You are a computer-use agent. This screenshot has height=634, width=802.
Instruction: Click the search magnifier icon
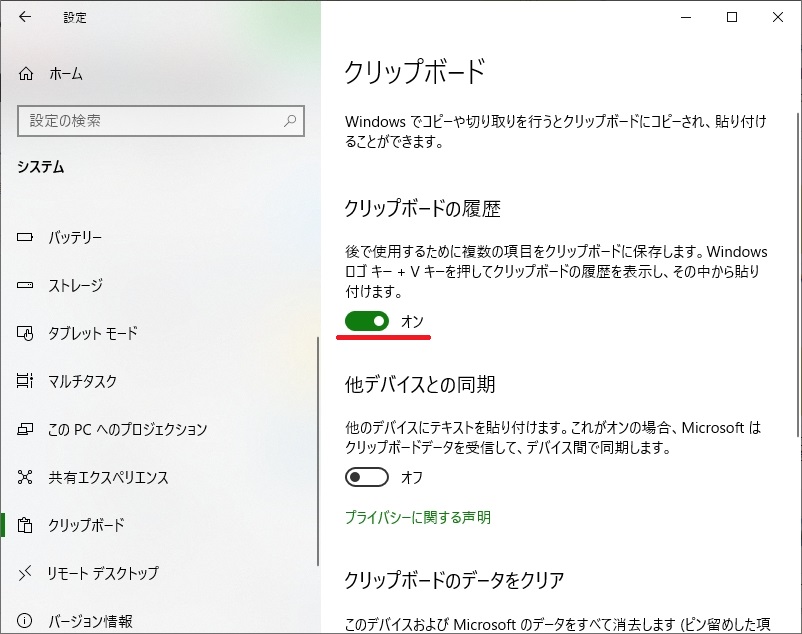point(290,121)
